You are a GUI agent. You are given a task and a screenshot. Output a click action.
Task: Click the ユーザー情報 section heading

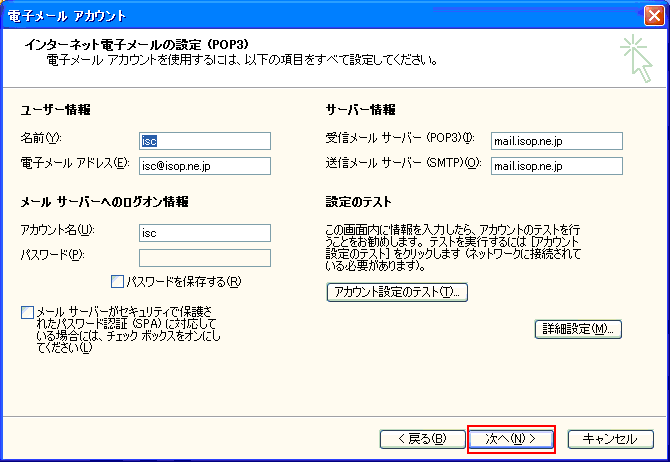coord(56,110)
